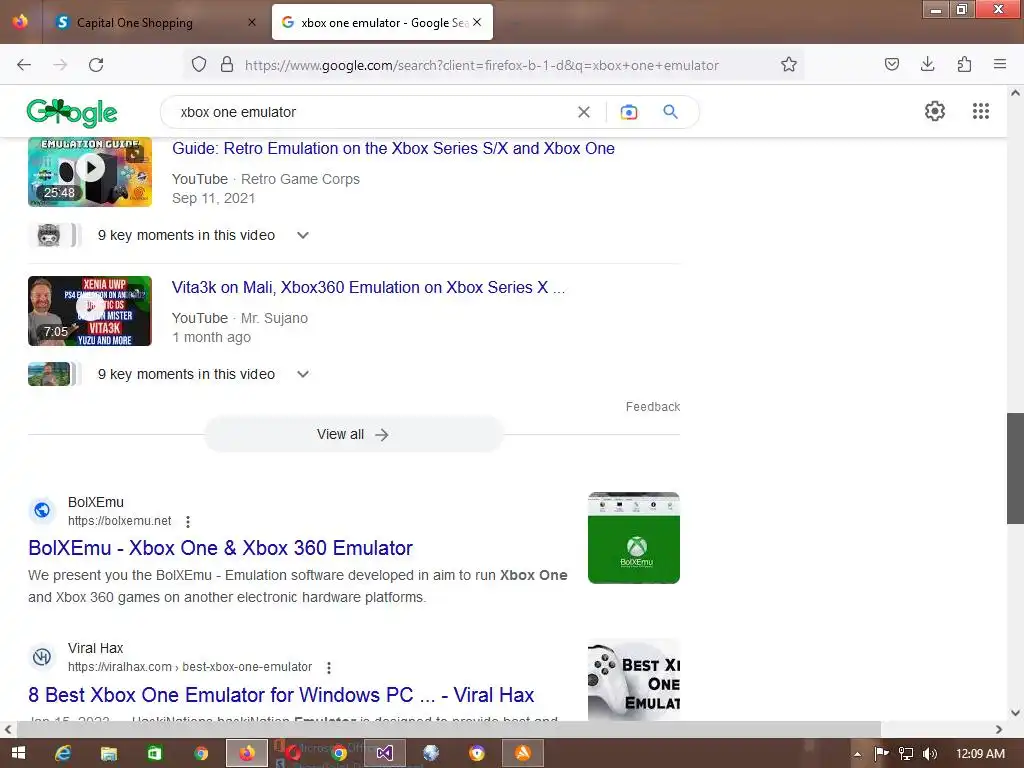This screenshot has width=1024, height=768.
Task: Click horizontal scrollbar right arrow
Action: point(999,729)
